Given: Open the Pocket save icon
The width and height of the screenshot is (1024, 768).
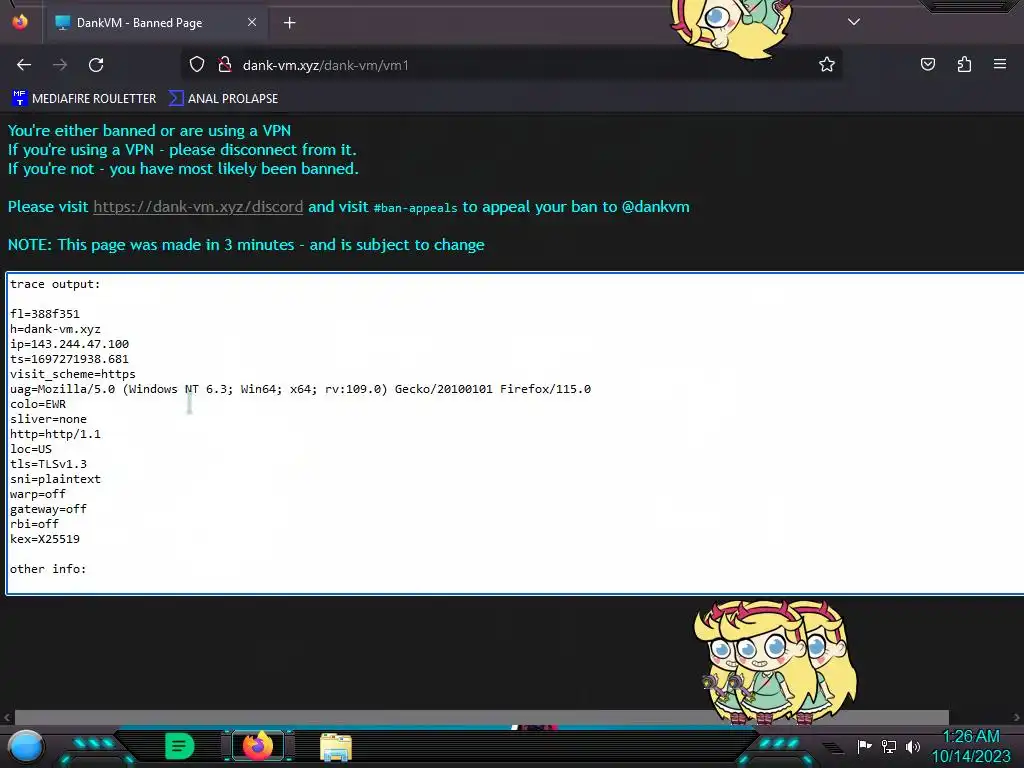Looking at the screenshot, I should pyautogui.click(x=927, y=64).
